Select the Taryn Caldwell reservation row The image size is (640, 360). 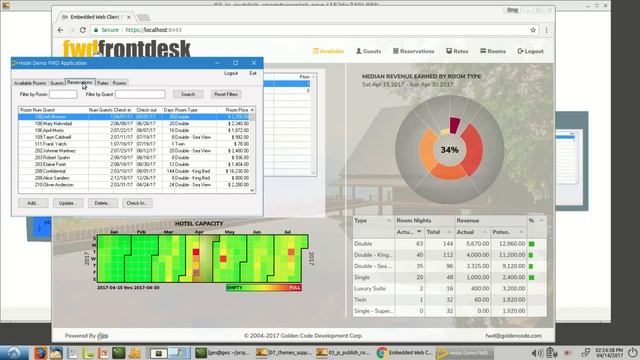134,137
